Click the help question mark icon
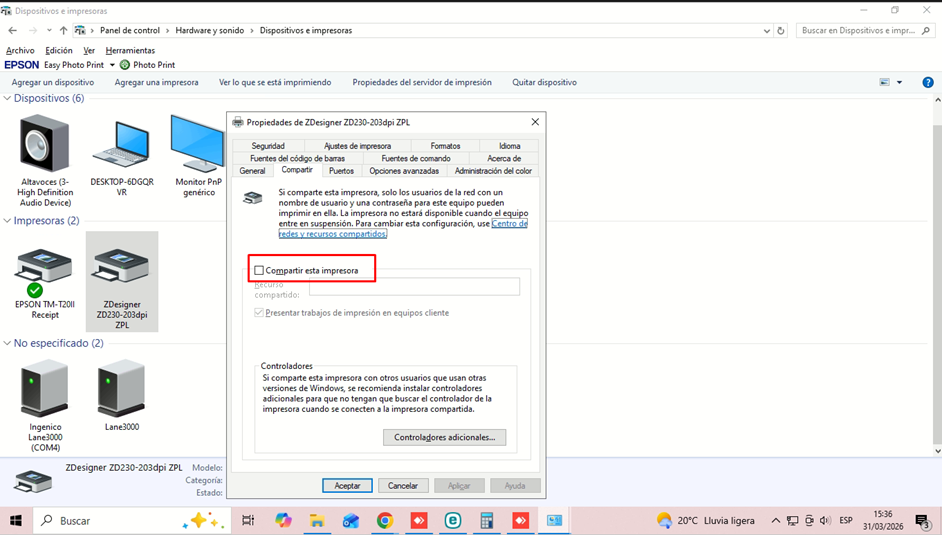942x535 pixels. (927, 82)
